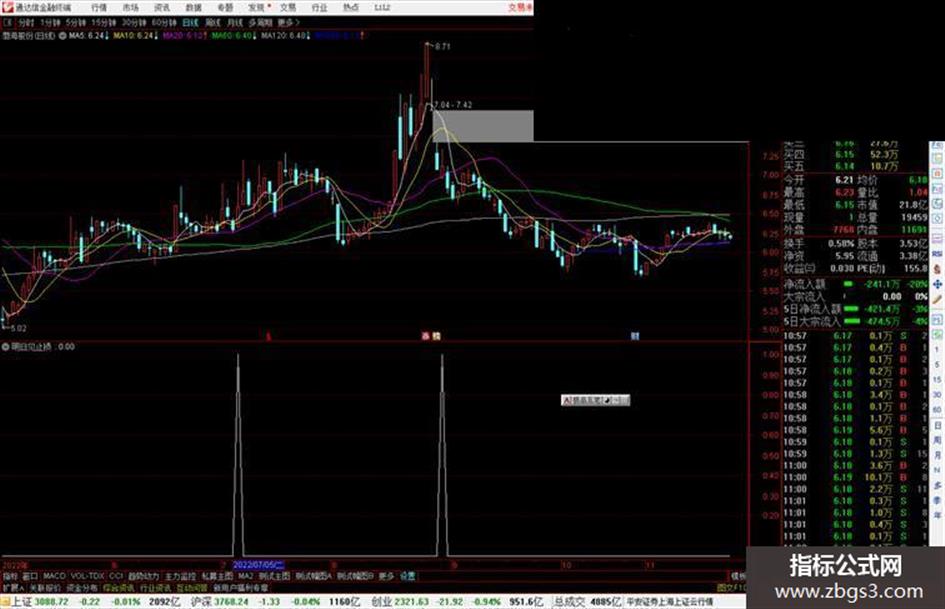Select the 60-minute shortcut in the sidebar

pyautogui.click(x=937, y=409)
